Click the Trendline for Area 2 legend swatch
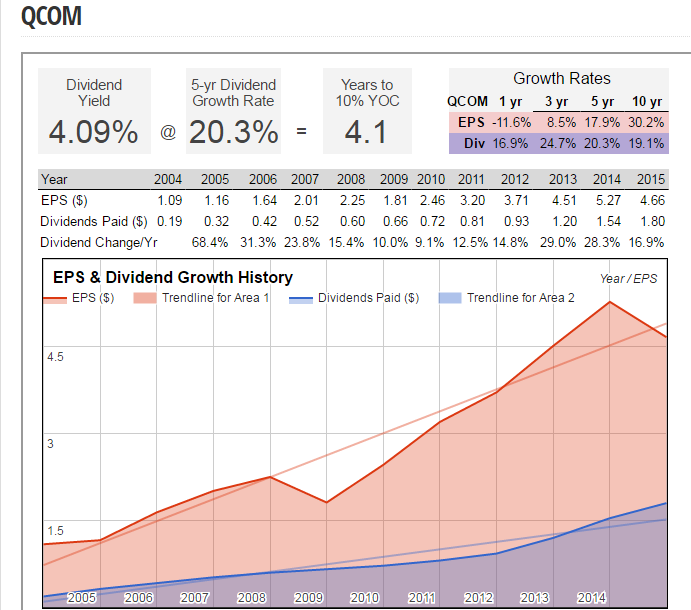 pos(450,298)
